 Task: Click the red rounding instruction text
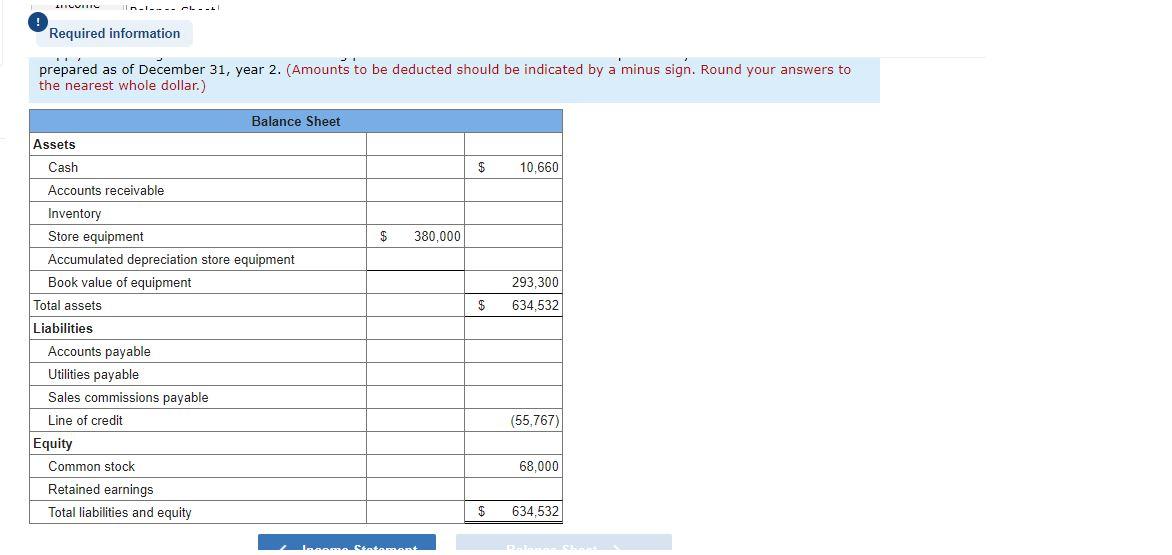445,78
